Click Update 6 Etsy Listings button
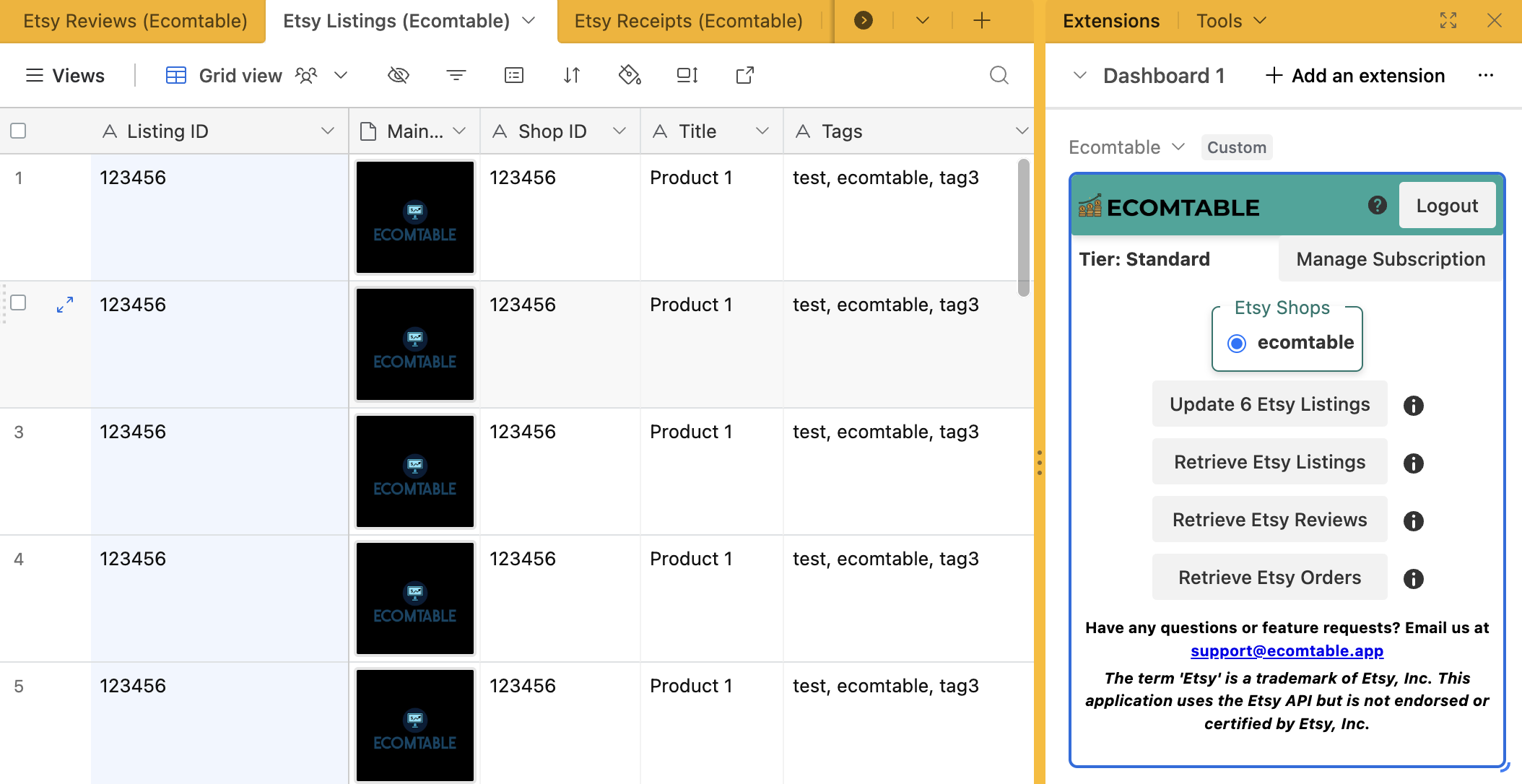The image size is (1522, 784). tap(1269, 404)
